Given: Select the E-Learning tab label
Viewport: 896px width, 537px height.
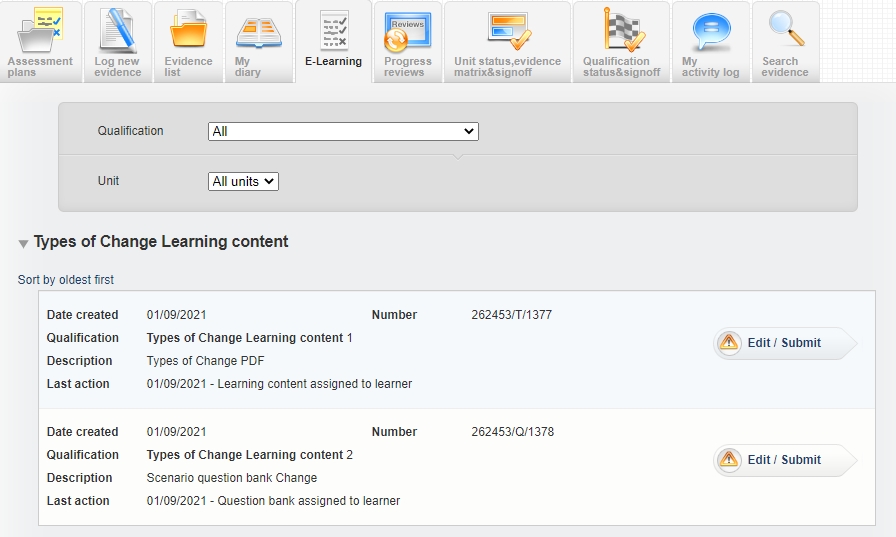Looking at the screenshot, I should (x=333, y=61).
